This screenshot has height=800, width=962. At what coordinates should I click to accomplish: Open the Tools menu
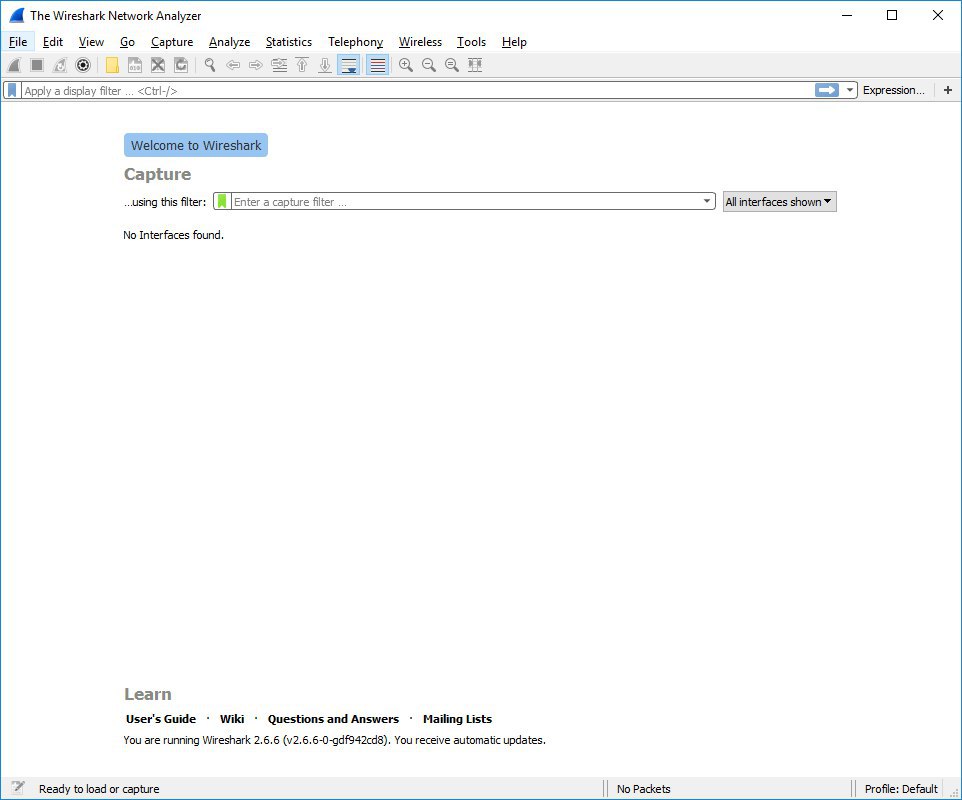click(471, 42)
